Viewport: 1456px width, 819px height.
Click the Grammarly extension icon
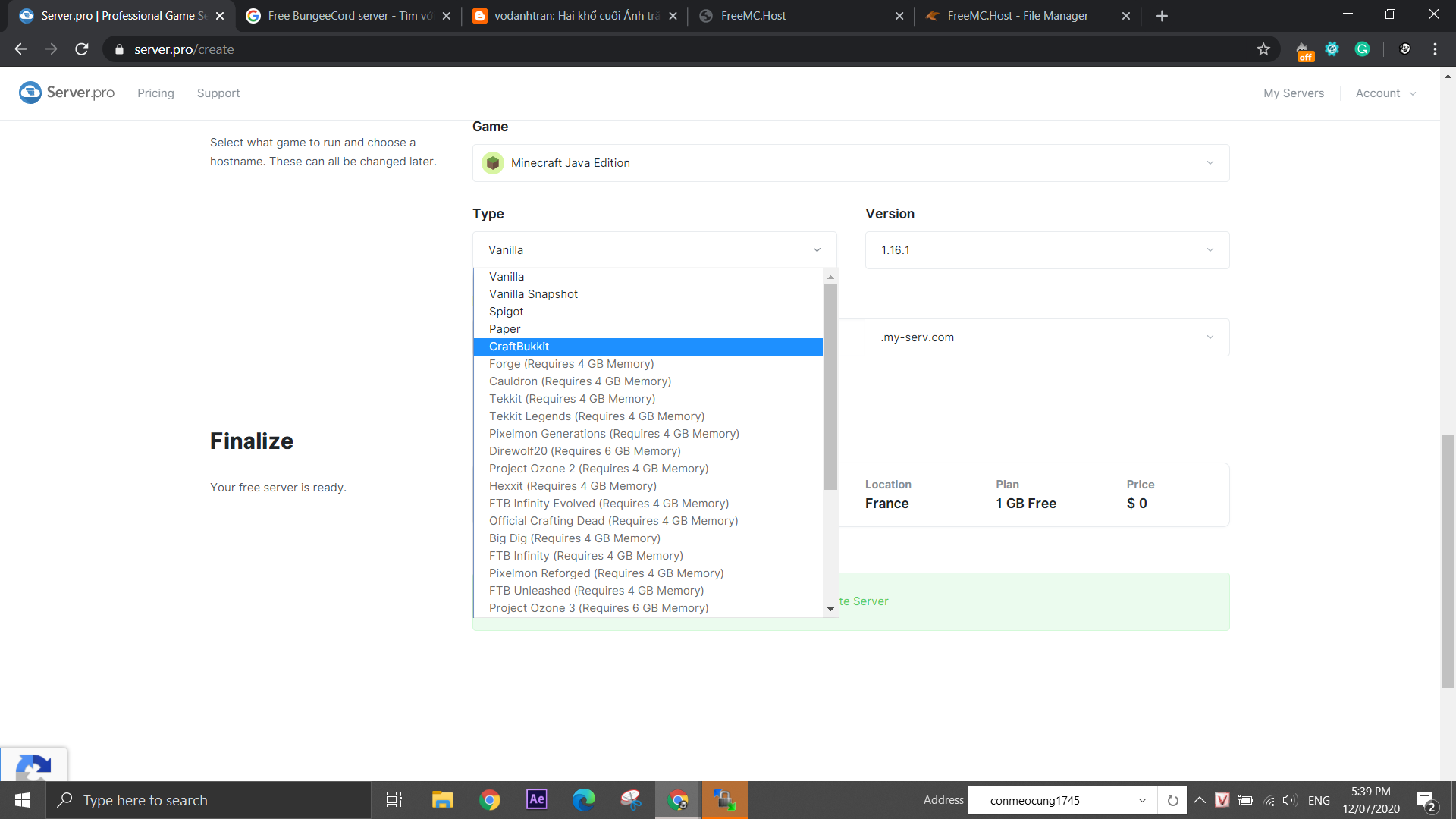(1362, 49)
